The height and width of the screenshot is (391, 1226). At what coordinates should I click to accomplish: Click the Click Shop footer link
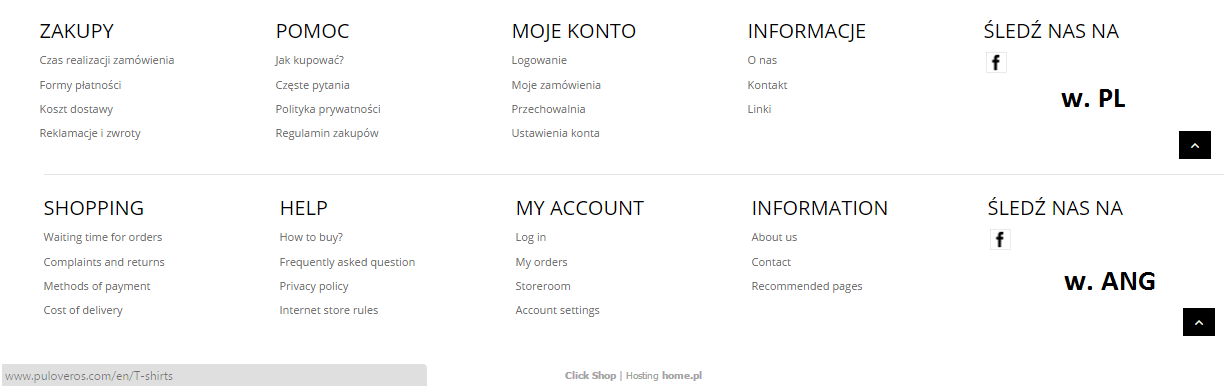point(590,376)
